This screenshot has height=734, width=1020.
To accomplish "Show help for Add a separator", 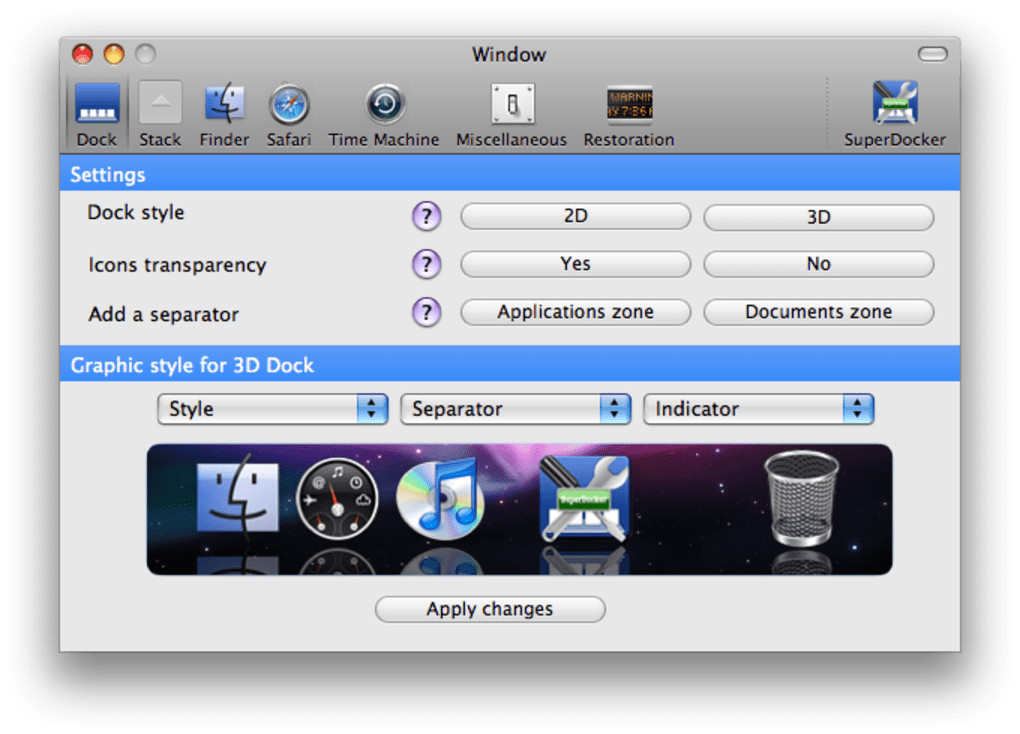I will coord(427,312).
